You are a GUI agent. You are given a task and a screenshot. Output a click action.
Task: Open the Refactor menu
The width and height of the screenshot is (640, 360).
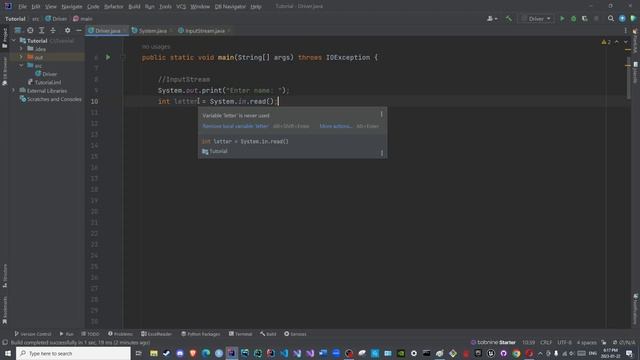pyautogui.click(x=113, y=7)
